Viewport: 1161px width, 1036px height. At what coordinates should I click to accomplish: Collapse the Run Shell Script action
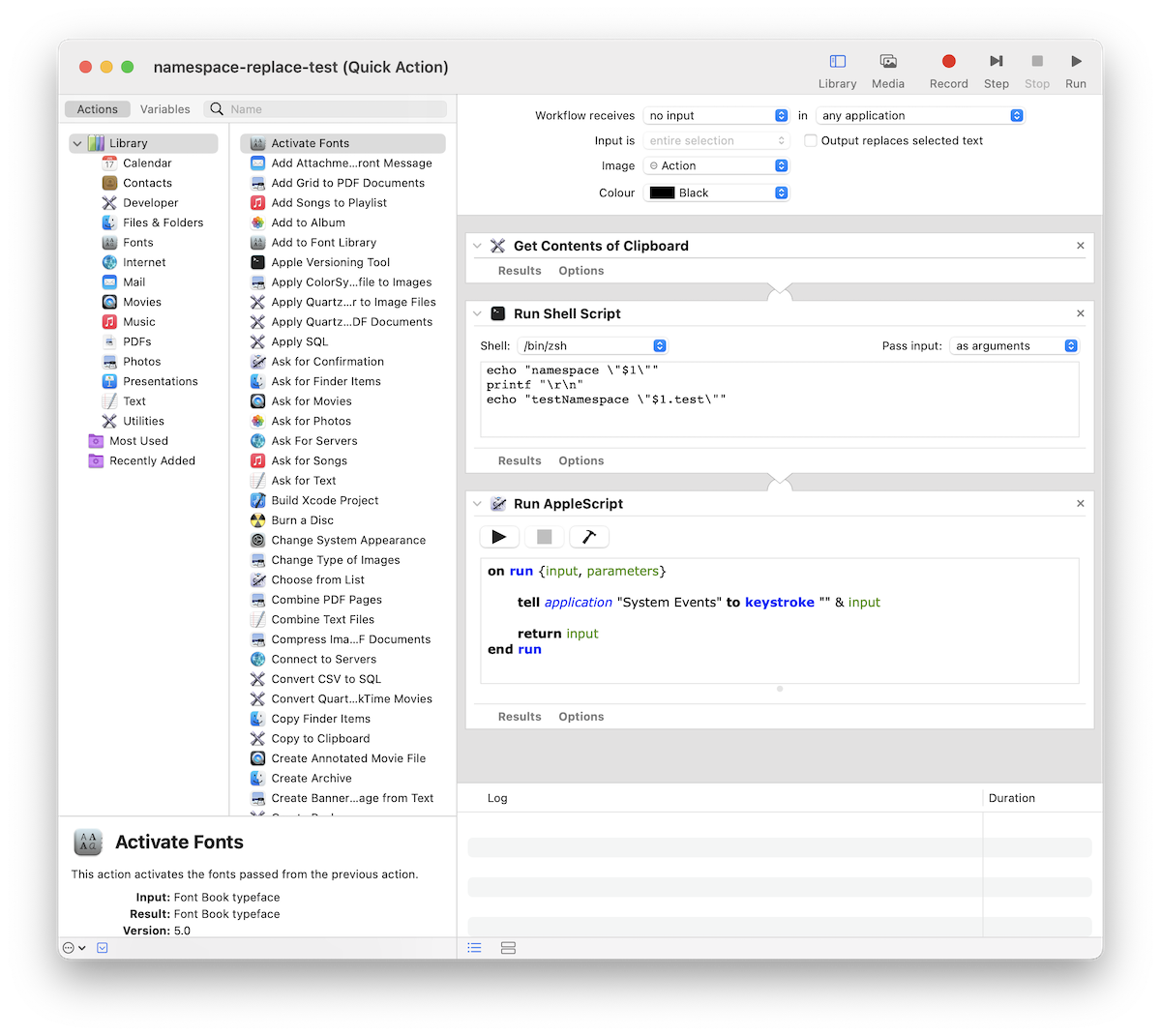[x=477, y=313]
